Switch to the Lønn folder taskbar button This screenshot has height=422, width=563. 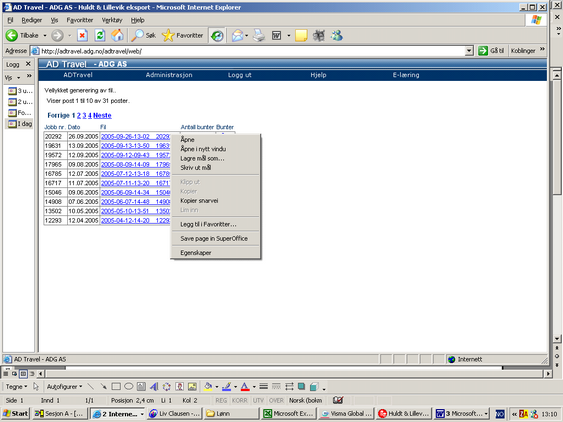(232, 414)
